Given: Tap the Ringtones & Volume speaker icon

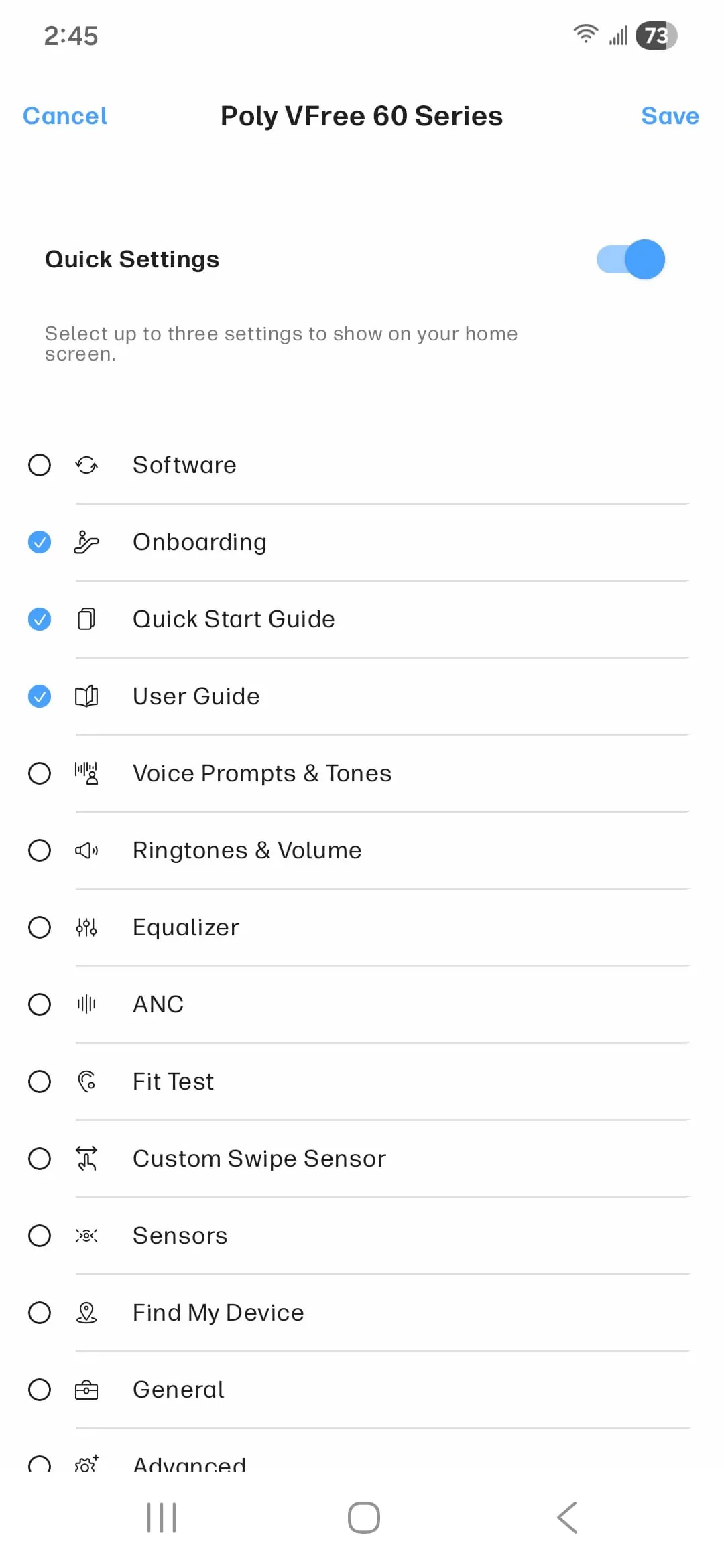Looking at the screenshot, I should click(x=86, y=850).
